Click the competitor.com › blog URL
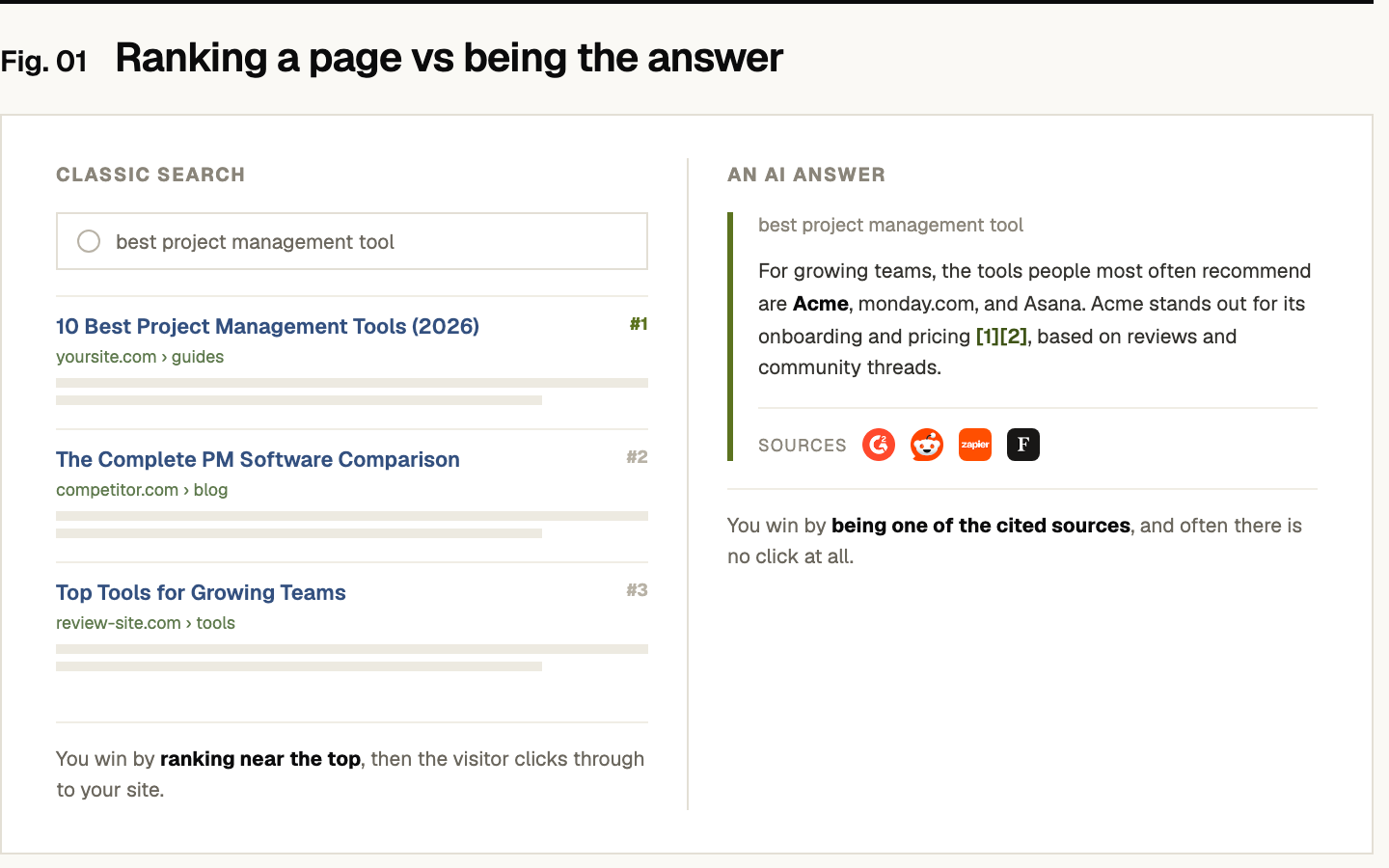The height and width of the screenshot is (868, 1389). (142, 490)
